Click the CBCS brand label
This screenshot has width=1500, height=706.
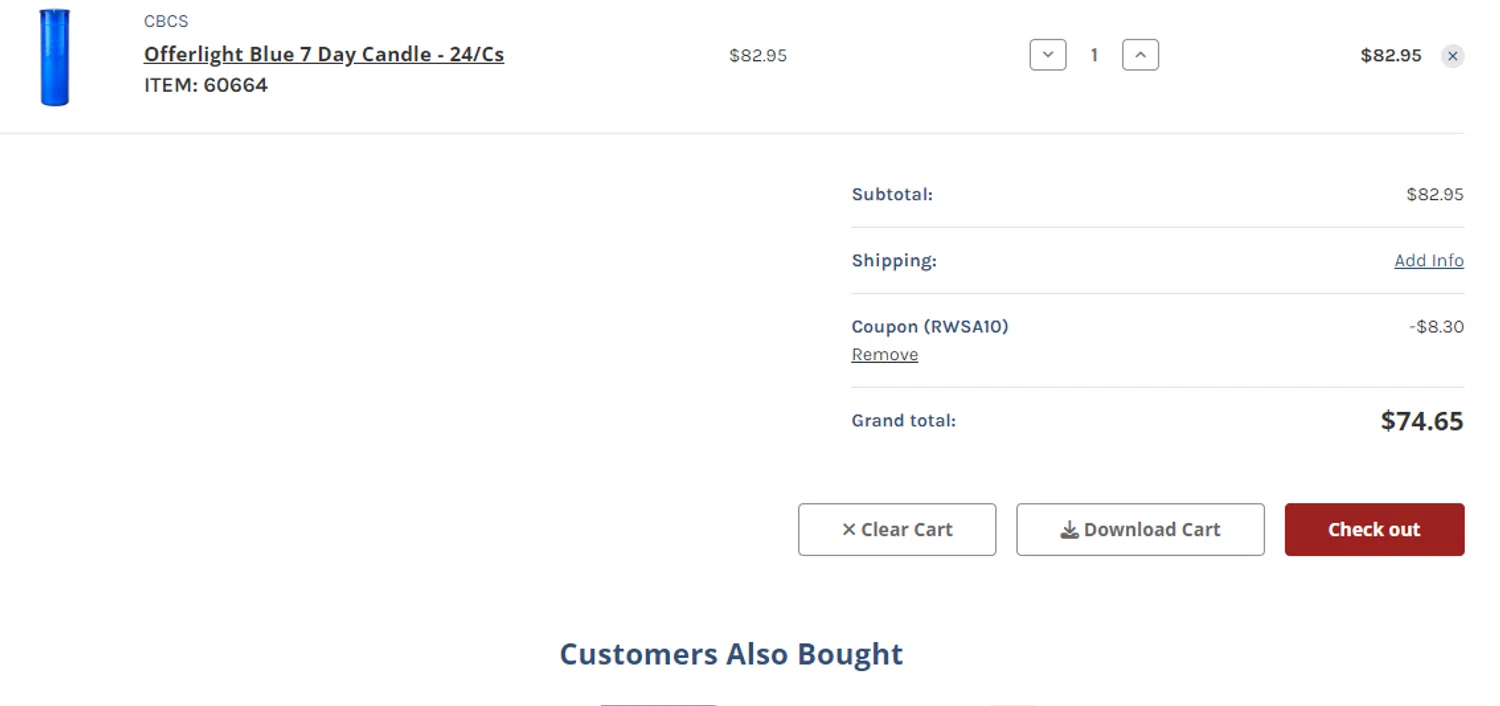tap(166, 21)
